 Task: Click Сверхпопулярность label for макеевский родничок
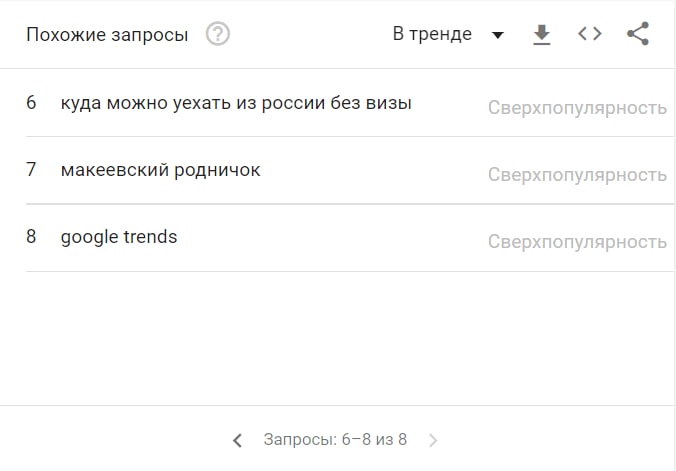click(x=577, y=175)
